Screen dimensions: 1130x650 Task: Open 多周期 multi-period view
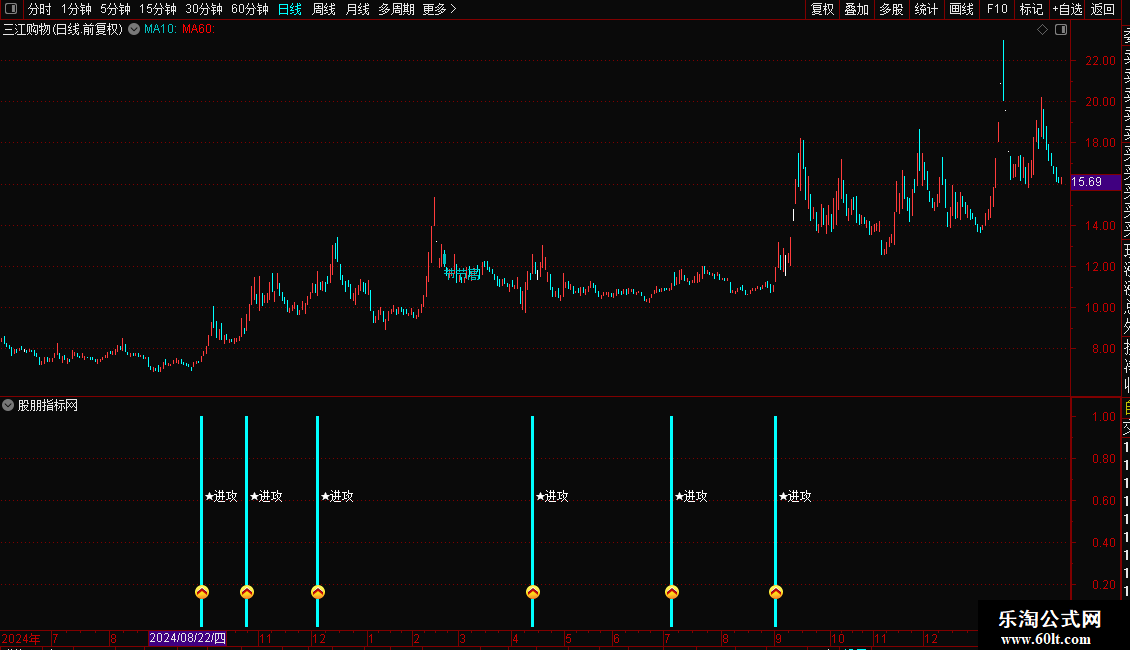coord(396,9)
